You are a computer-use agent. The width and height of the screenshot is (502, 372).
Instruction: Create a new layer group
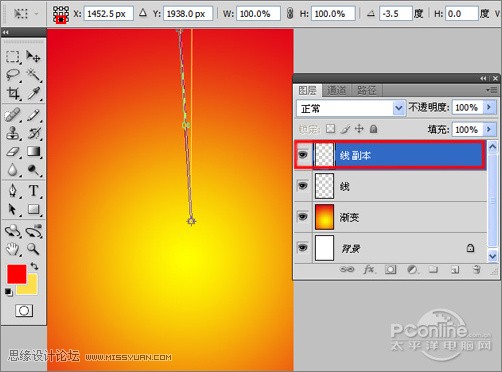pos(433,269)
